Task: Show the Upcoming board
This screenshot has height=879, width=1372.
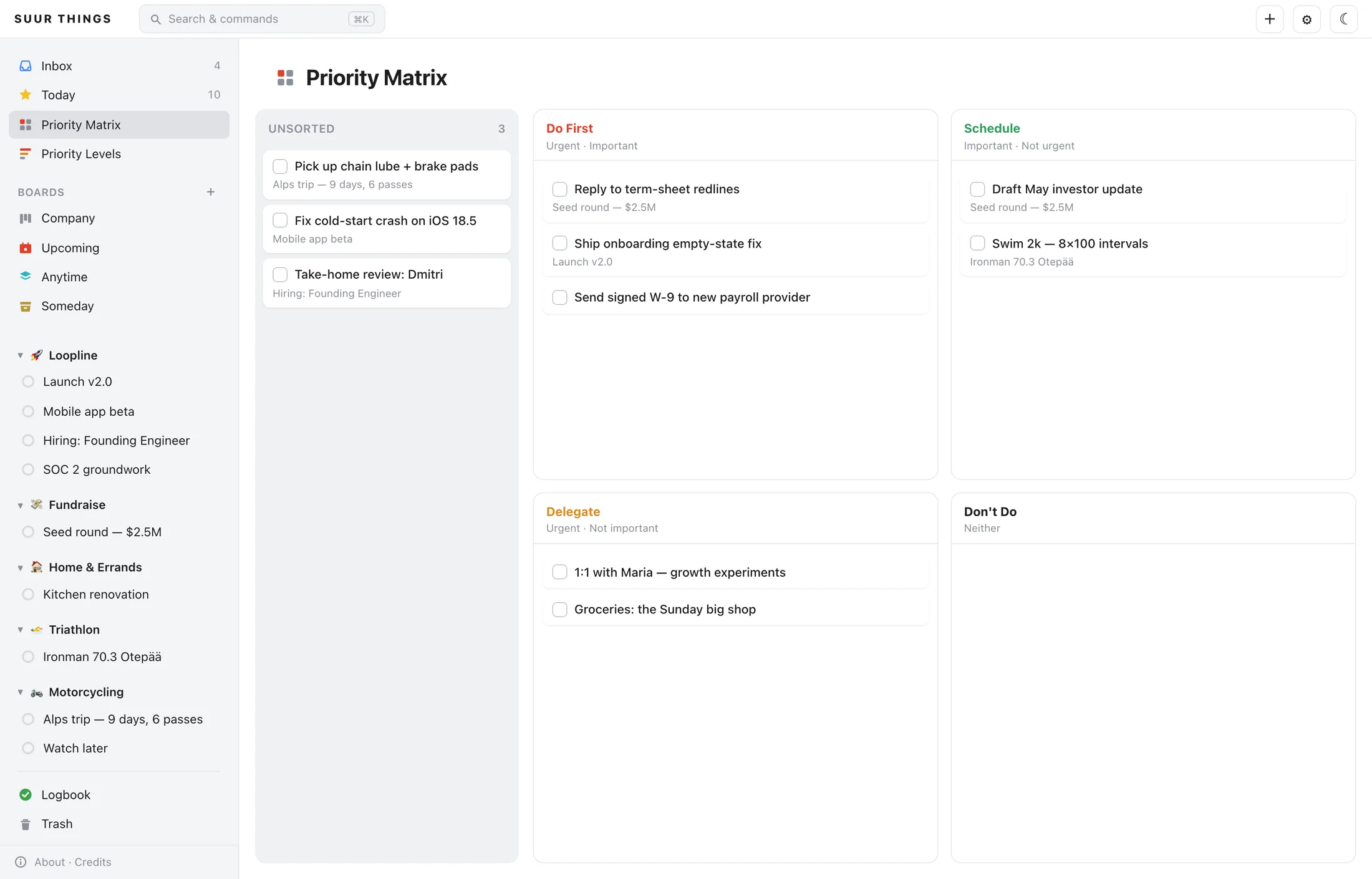Action: click(x=119, y=248)
